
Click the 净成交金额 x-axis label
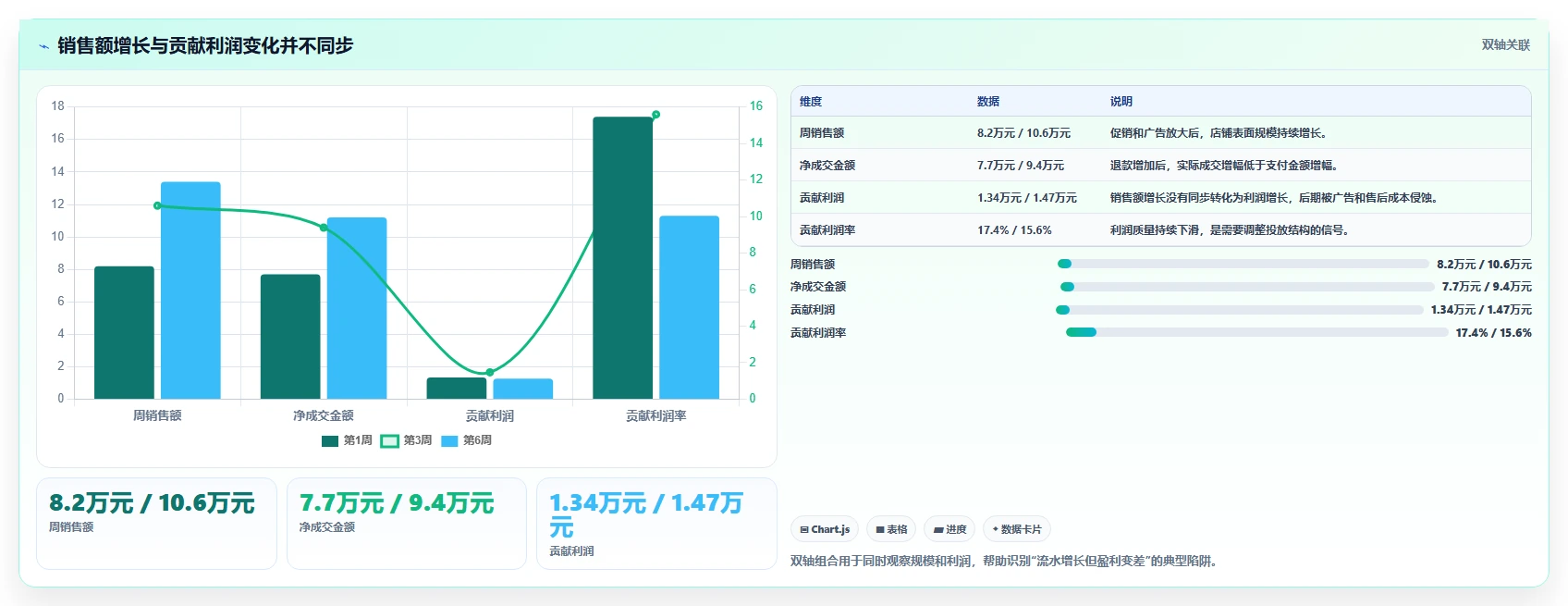click(x=324, y=415)
